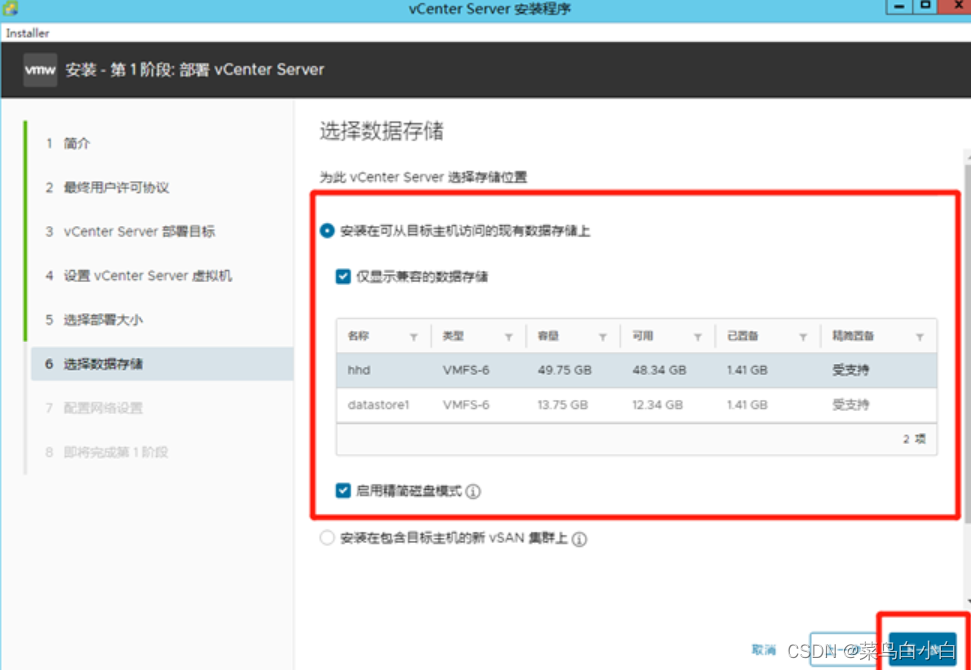The image size is (971, 670).
Task: Click the 可用 column header
Action: (643, 336)
